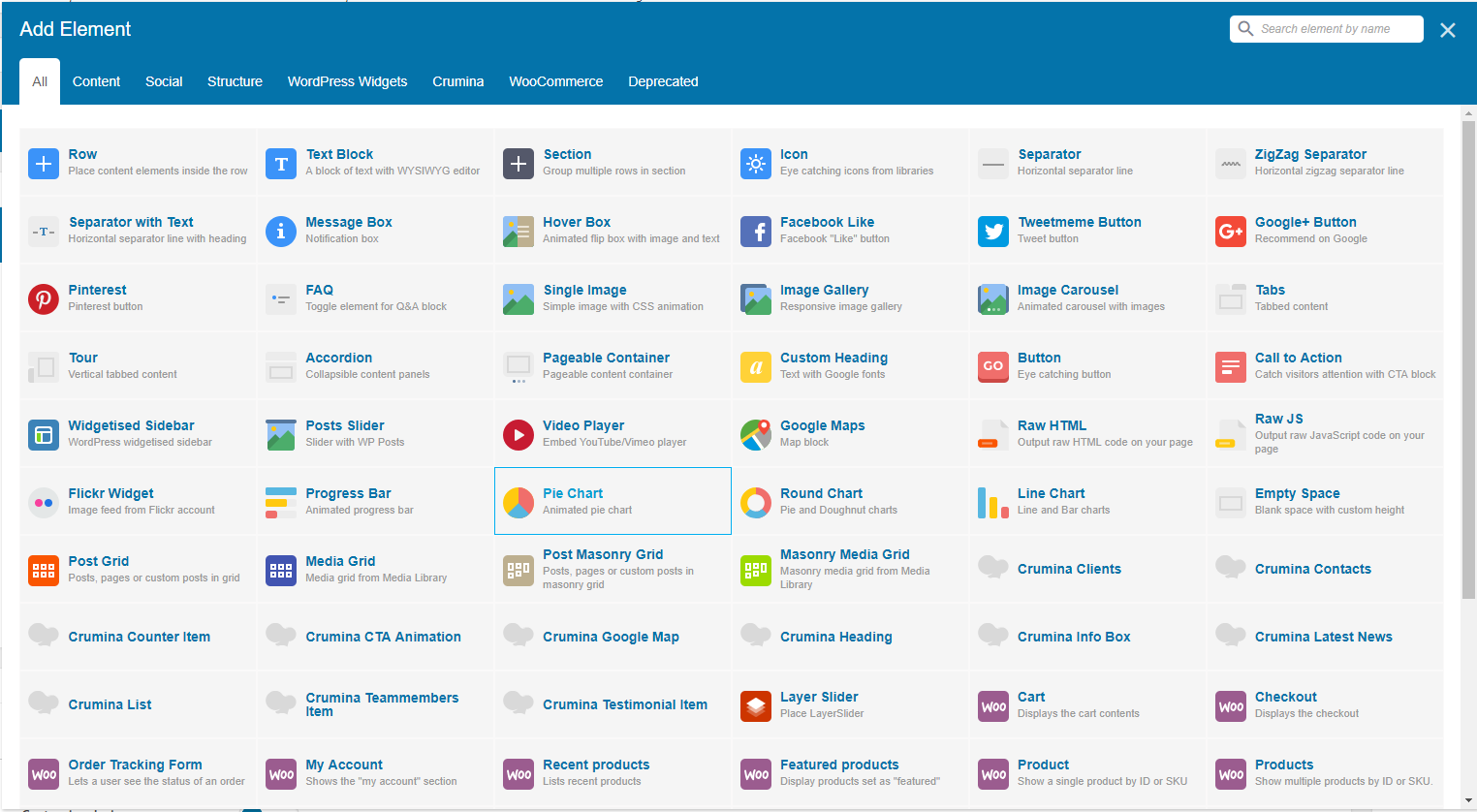The image size is (1477, 812).
Task: Click the Call to Action icon
Action: click(x=1231, y=367)
